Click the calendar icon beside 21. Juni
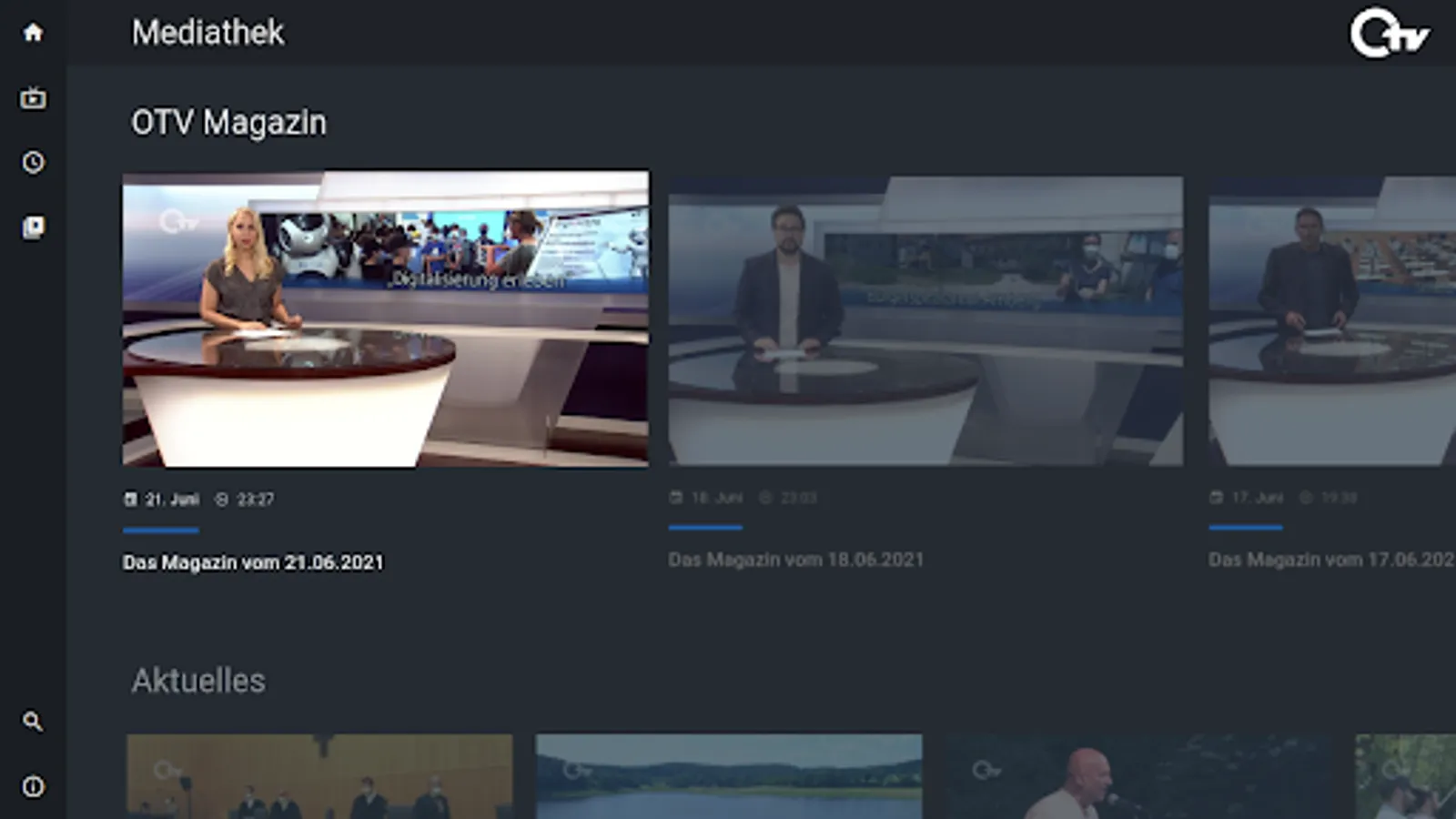Viewport: 1456px width, 819px height. click(130, 499)
